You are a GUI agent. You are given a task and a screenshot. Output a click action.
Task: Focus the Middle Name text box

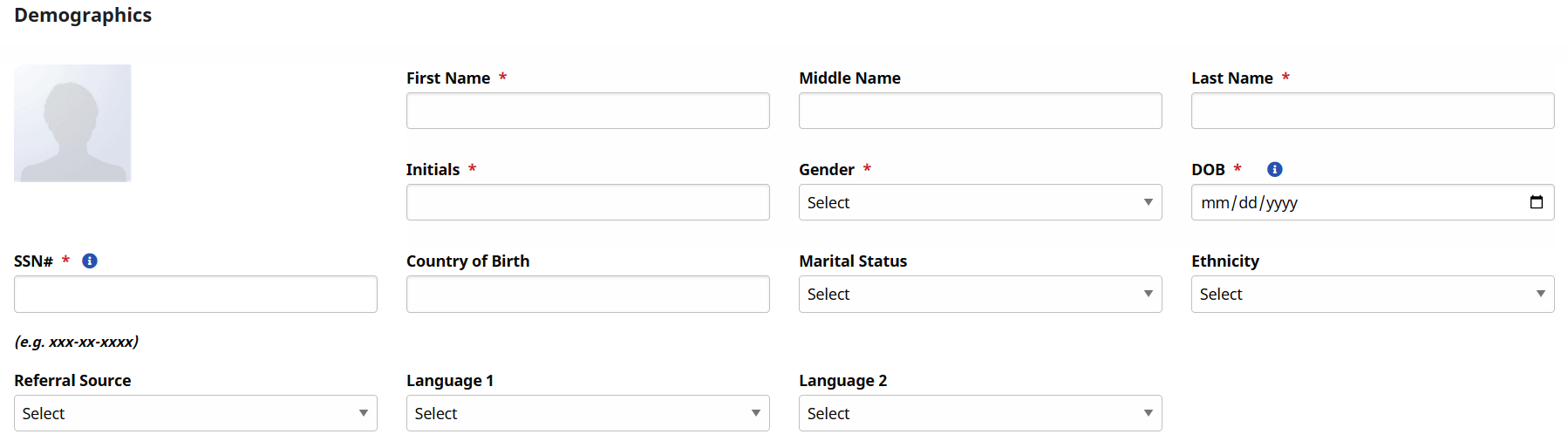click(979, 111)
